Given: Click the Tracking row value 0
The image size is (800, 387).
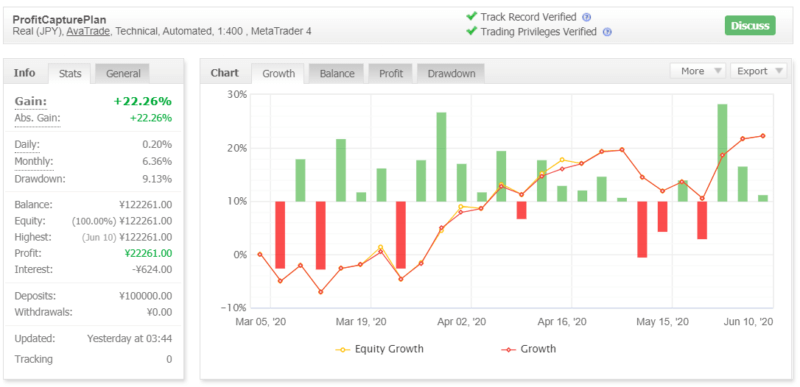Looking at the screenshot, I should pos(169,359).
